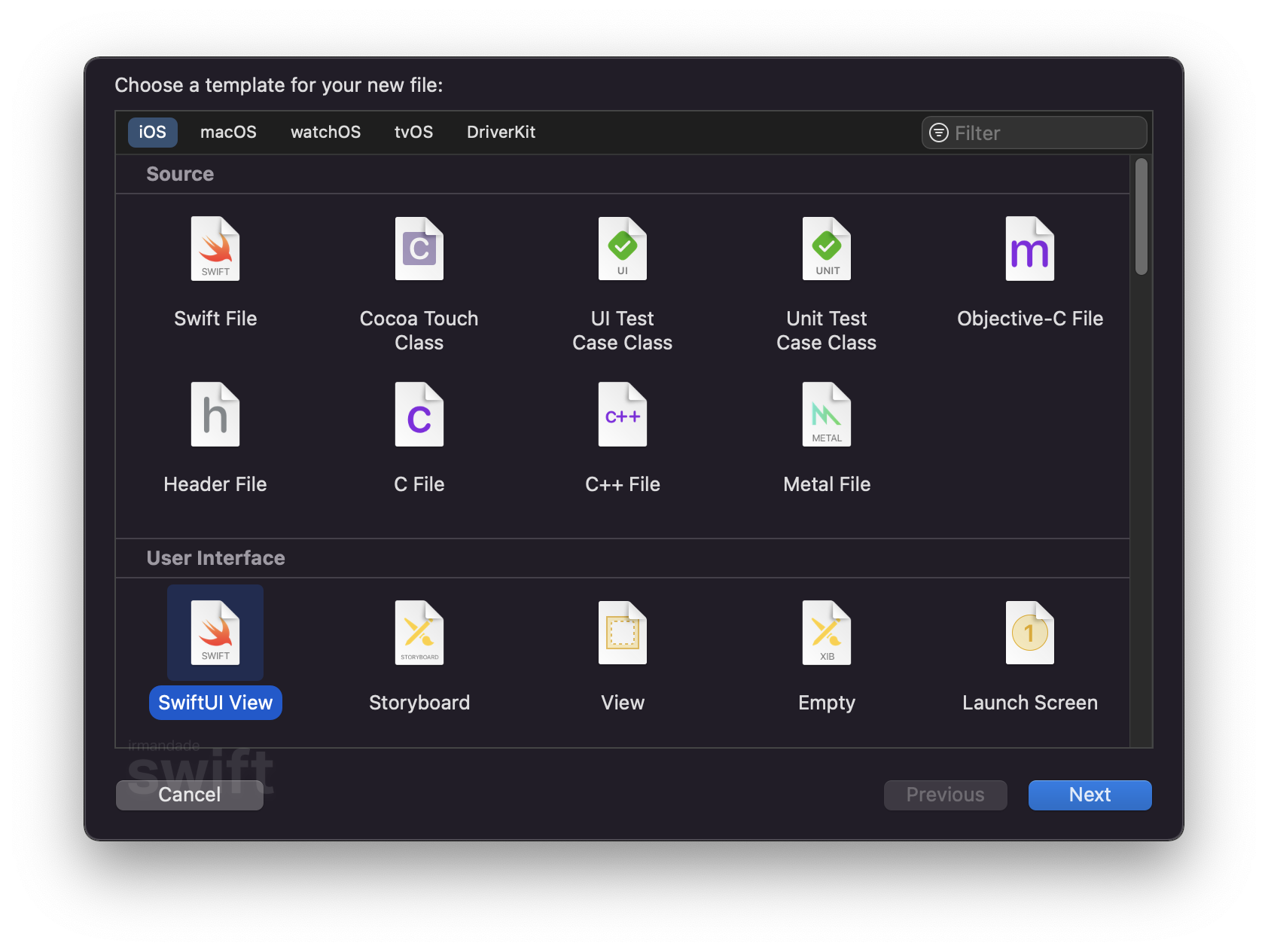This screenshot has width=1268, height=952.
Task: Click the "Cocoa Touch Class" label text
Action: (419, 331)
